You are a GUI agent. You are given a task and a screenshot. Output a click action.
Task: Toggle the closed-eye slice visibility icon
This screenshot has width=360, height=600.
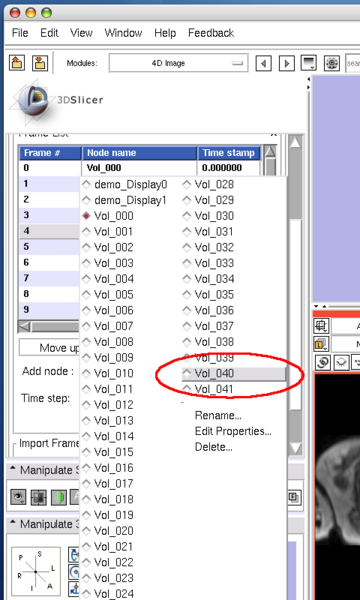[341, 362]
